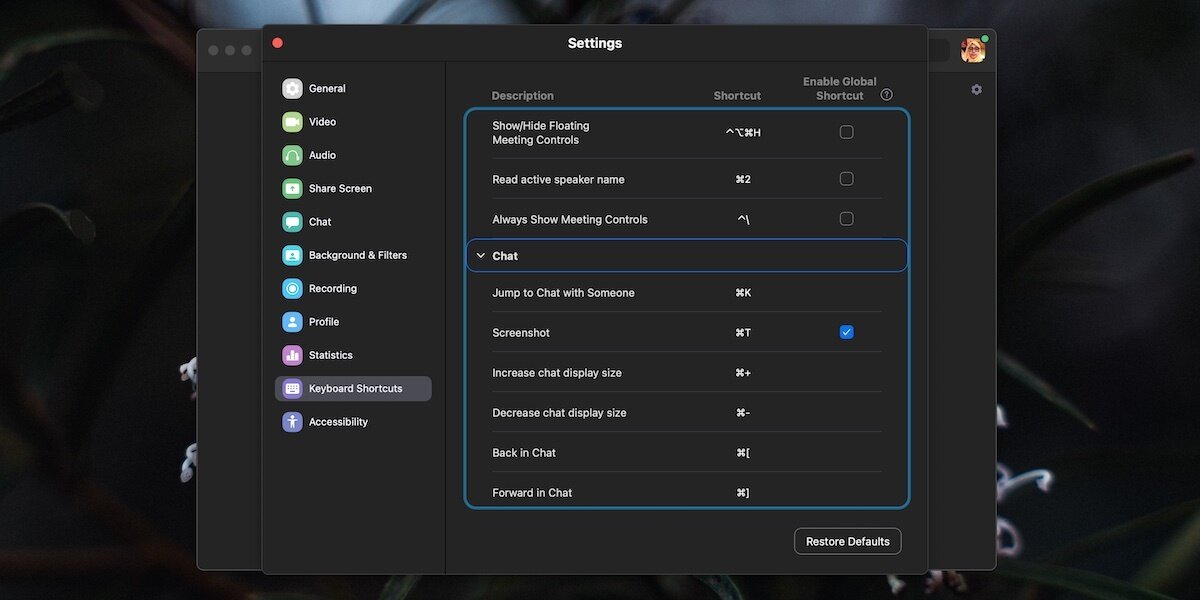The image size is (1200, 600).
Task: Click the Forward in Chat shortcut field
Action: pyautogui.click(x=742, y=492)
